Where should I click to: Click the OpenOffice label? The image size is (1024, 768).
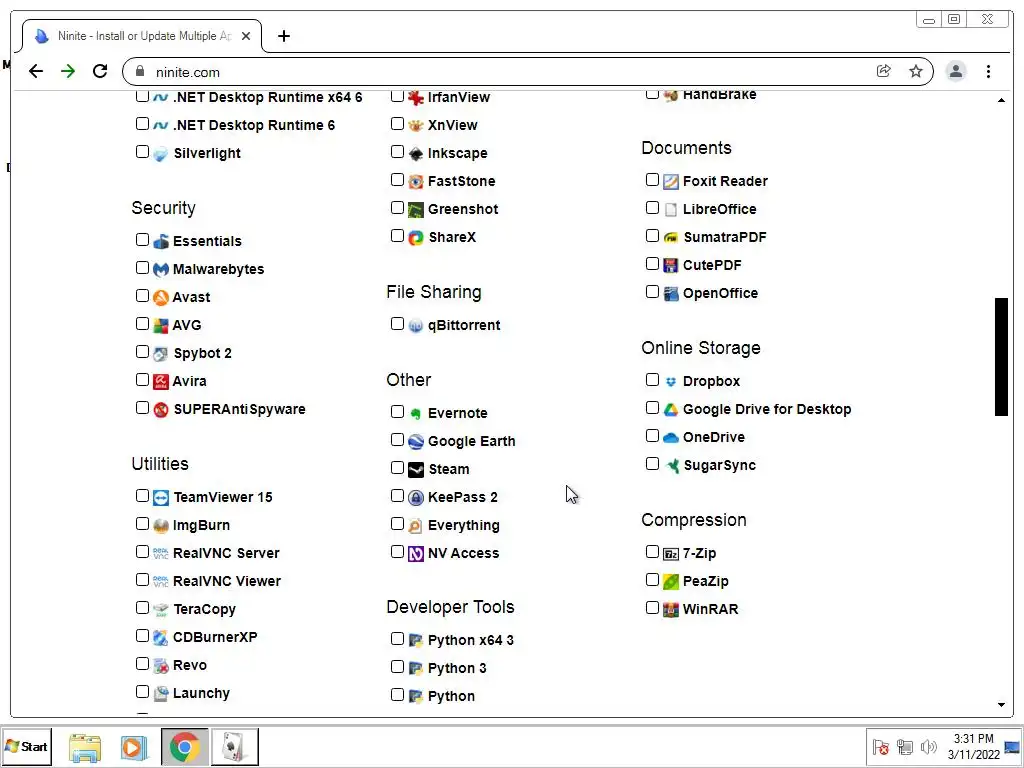(x=720, y=293)
